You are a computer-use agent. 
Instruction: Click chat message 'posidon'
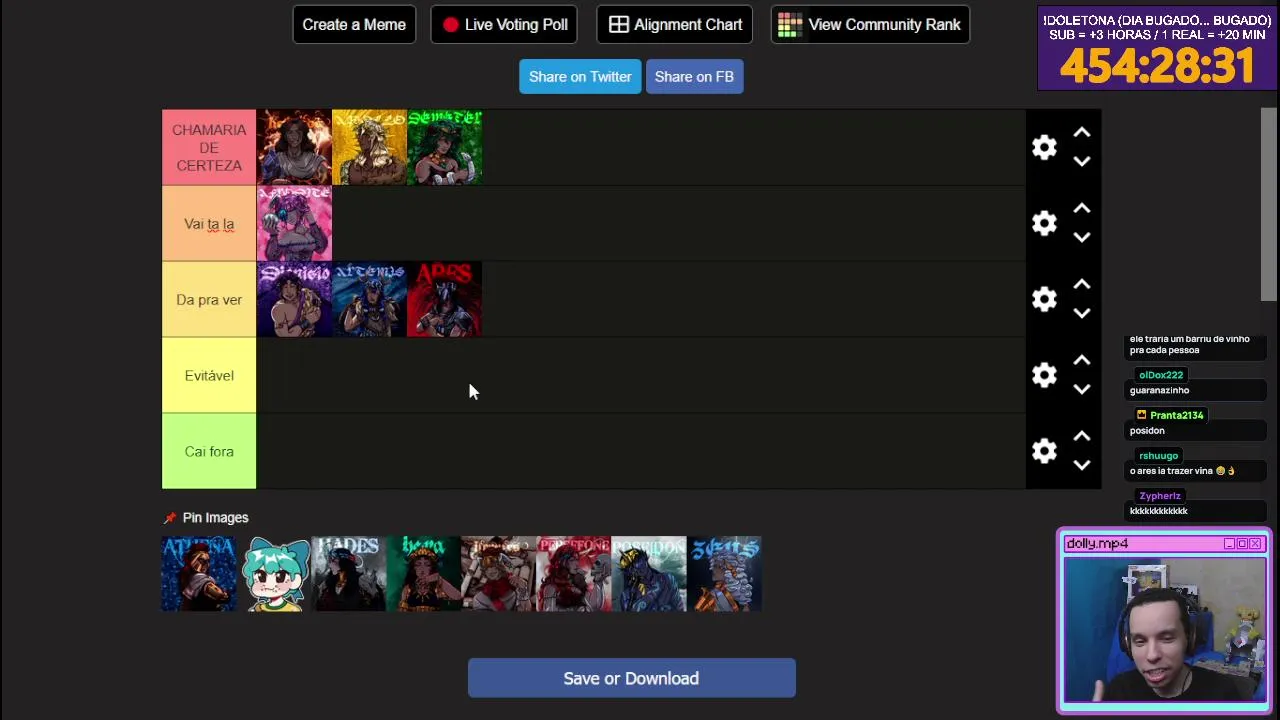click(1147, 430)
